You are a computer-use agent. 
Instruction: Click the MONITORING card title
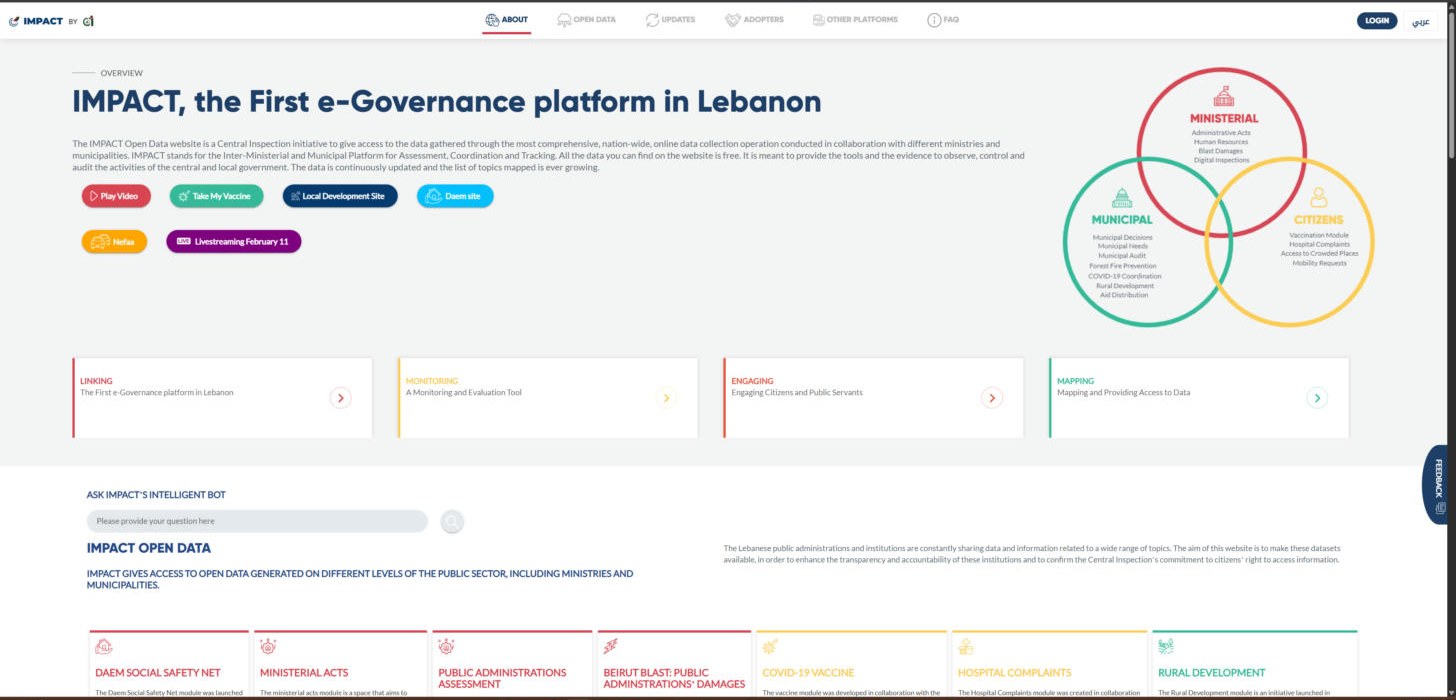432,381
